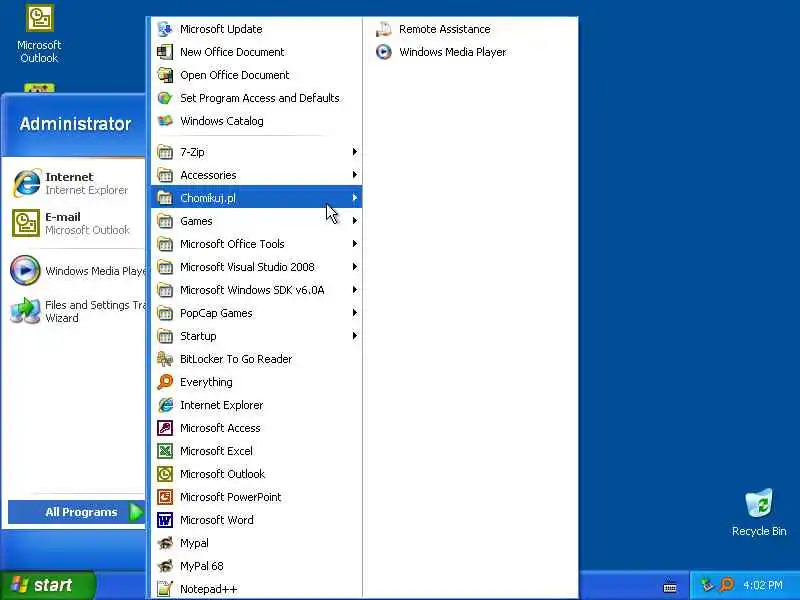Click the "Microsoft Visual Studio 2008" label
Screen dimensions: 800x600
(247, 267)
